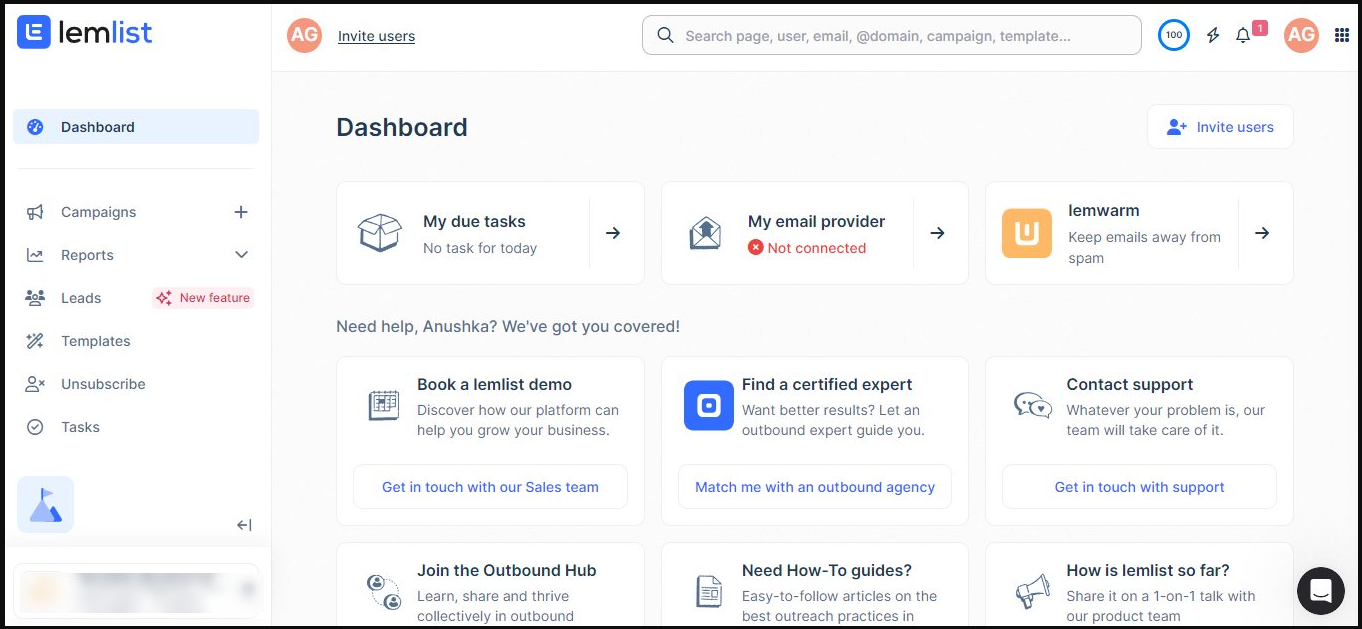This screenshot has width=1362, height=629.
Task: Click the Join the Outbound Hub title
Action: click(506, 570)
